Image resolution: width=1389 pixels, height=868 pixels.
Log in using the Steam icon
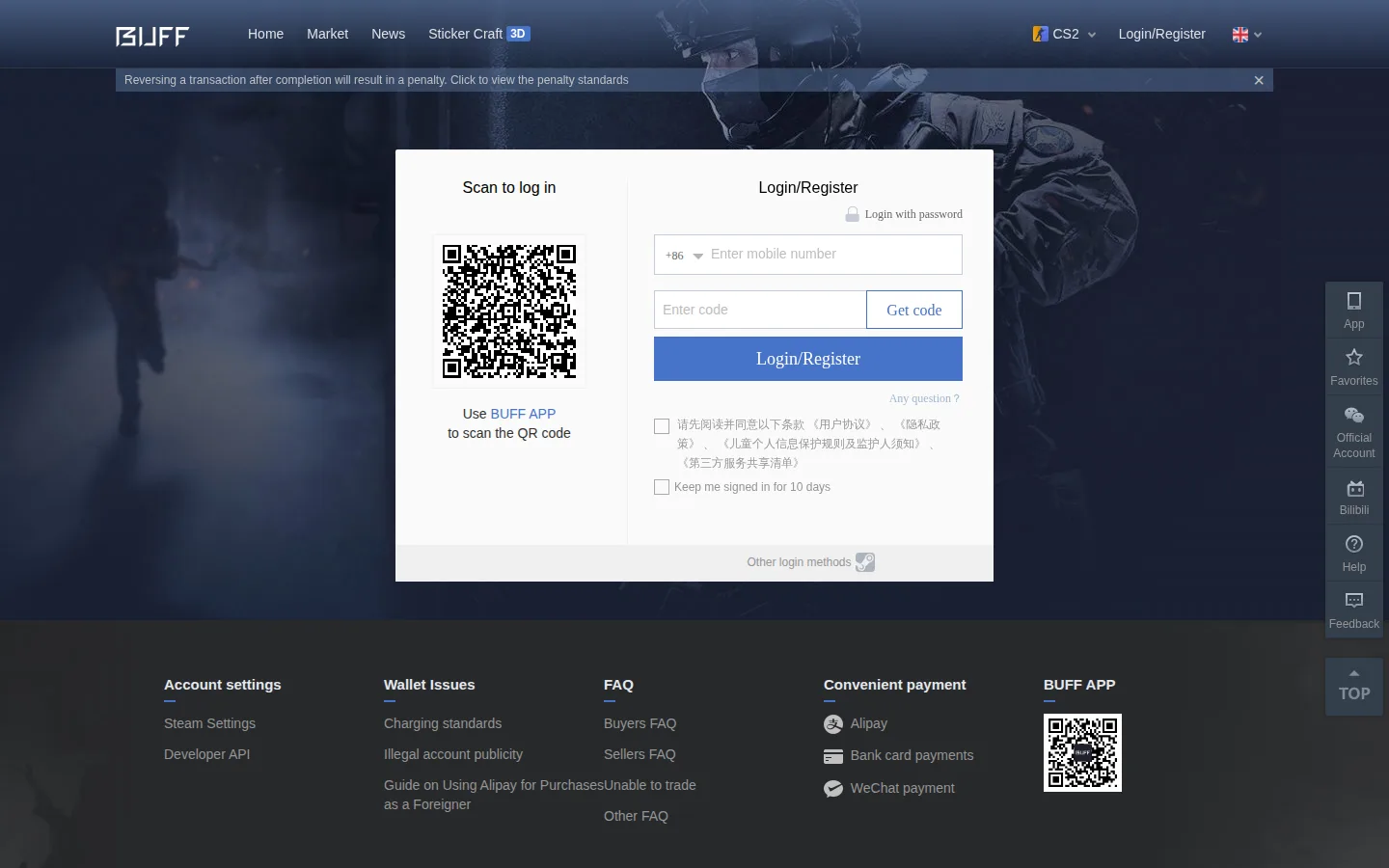click(865, 562)
